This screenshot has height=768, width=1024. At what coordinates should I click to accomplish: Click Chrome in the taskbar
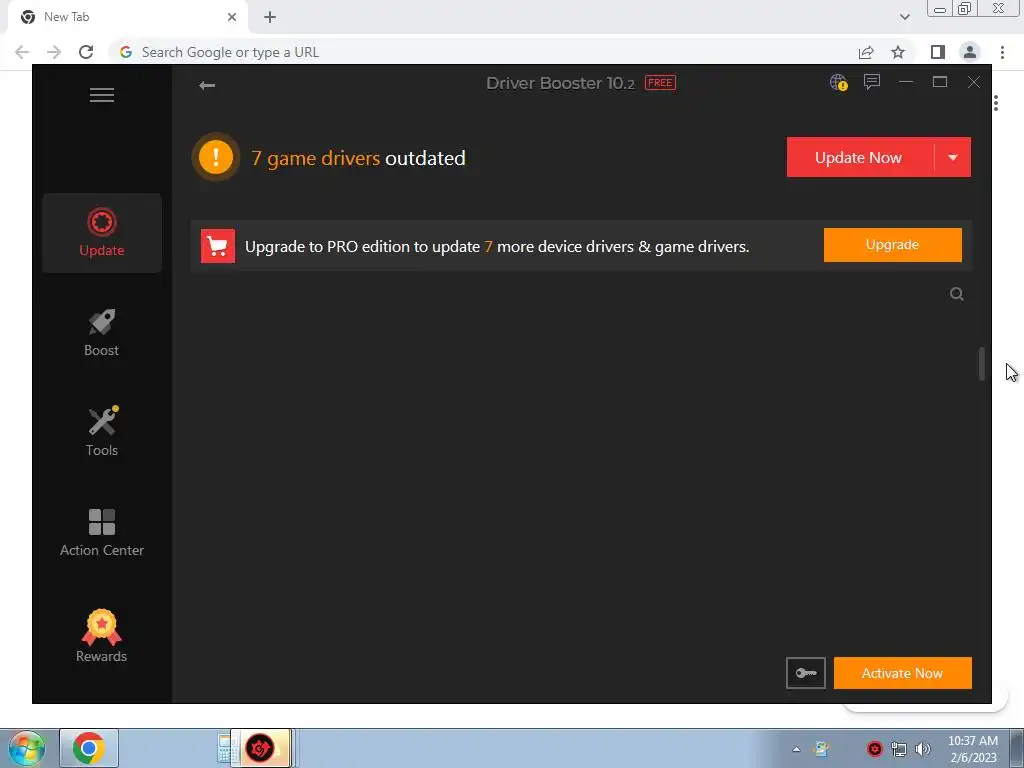pos(89,748)
